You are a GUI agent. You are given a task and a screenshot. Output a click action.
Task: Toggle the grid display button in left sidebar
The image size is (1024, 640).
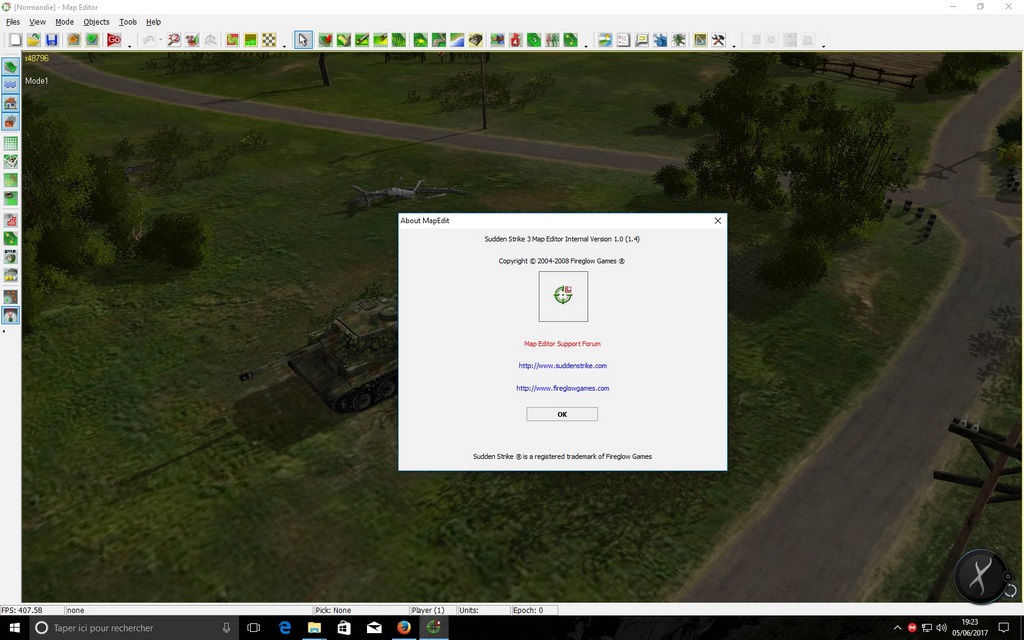pos(10,143)
